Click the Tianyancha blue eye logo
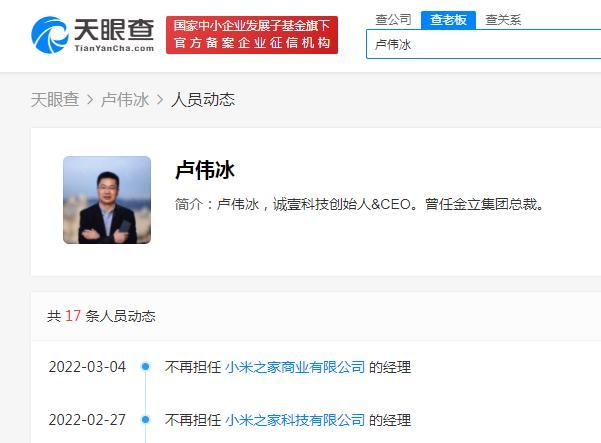This screenshot has height=443, width=601. (x=49, y=34)
